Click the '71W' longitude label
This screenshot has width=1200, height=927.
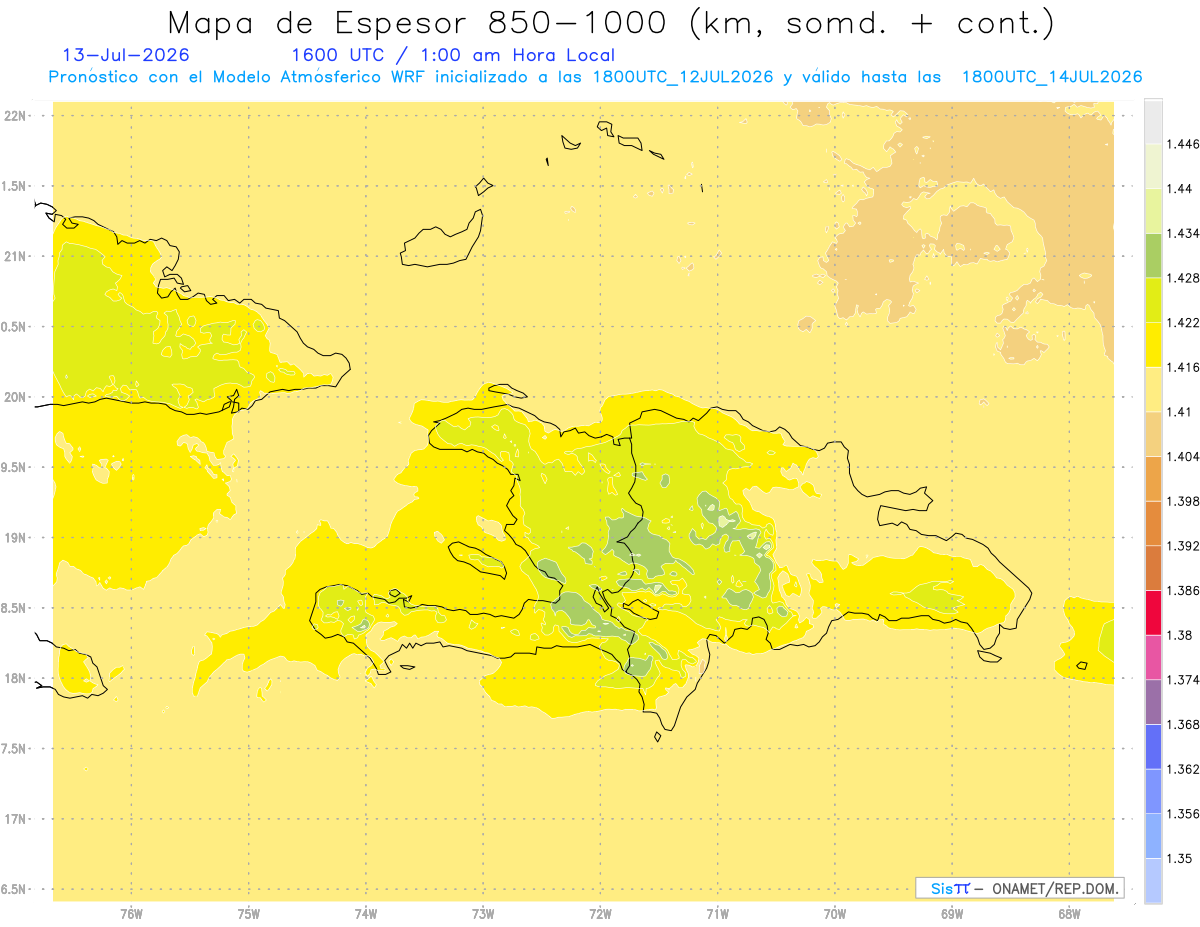717,914
